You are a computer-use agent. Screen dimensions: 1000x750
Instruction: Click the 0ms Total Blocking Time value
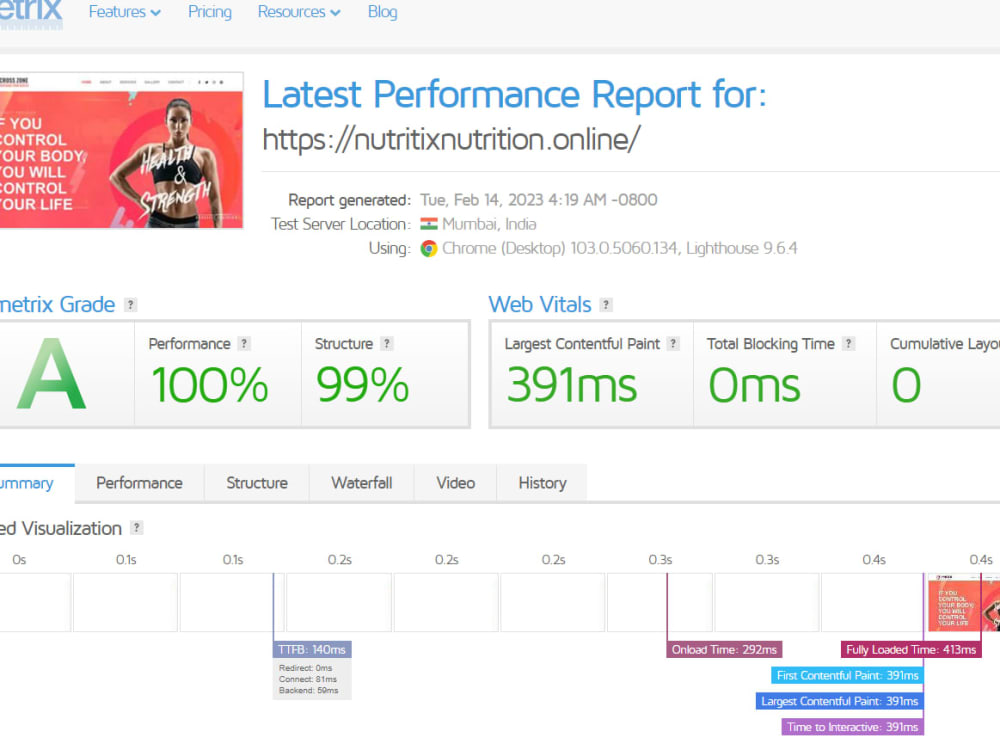[754, 385]
